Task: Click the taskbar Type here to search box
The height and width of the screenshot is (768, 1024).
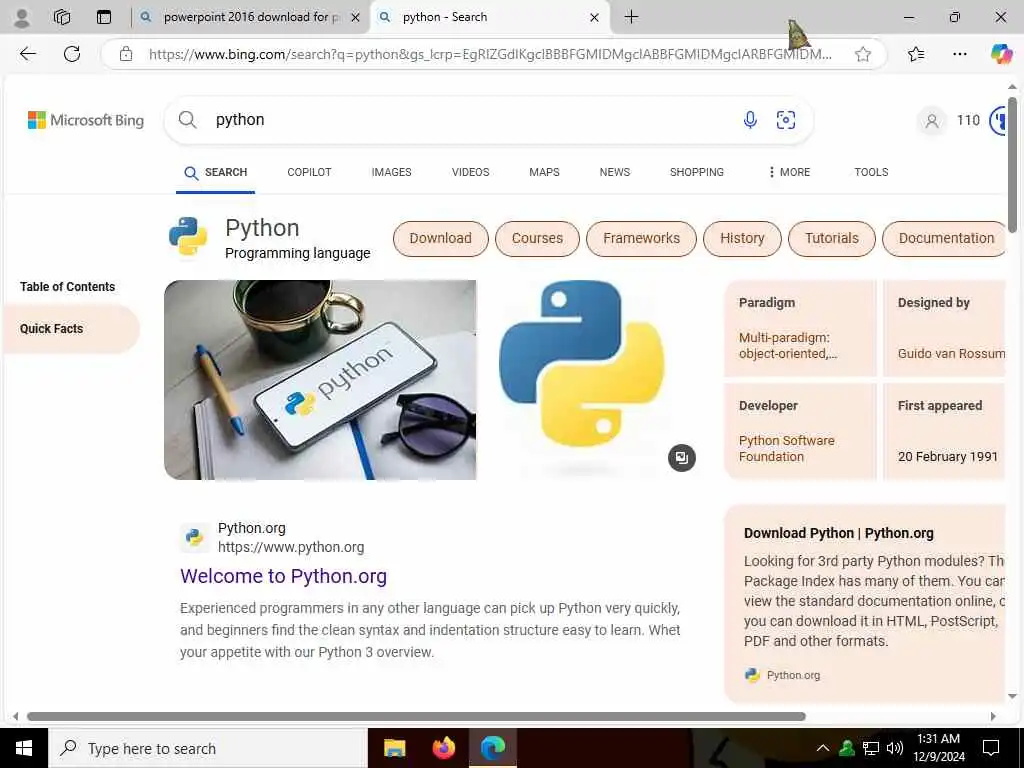Action: (208, 748)
